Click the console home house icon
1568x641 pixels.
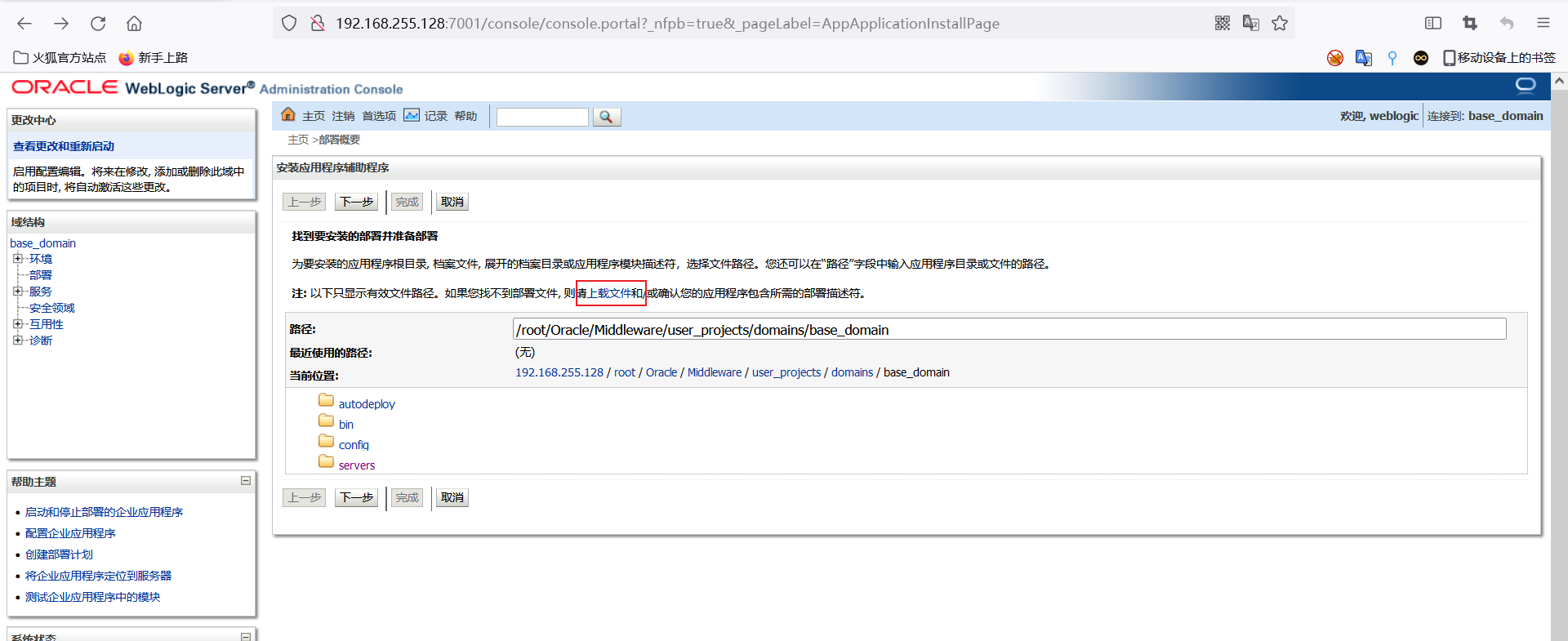pos(288,114)
